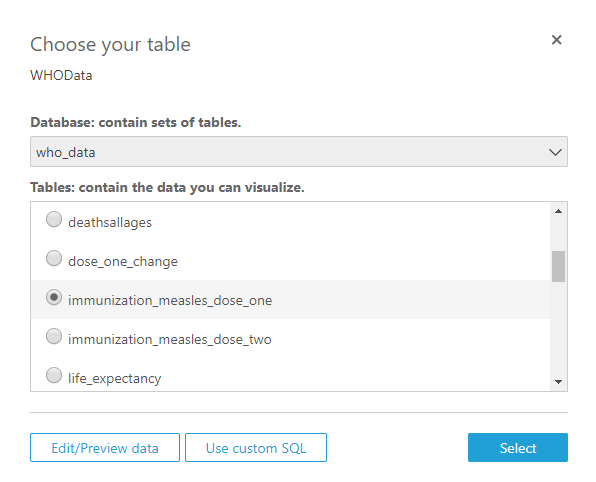This screenshot has height=482, width=596.
Task: Select the life_expectancy radio option
Action: (x=54, y=375)
